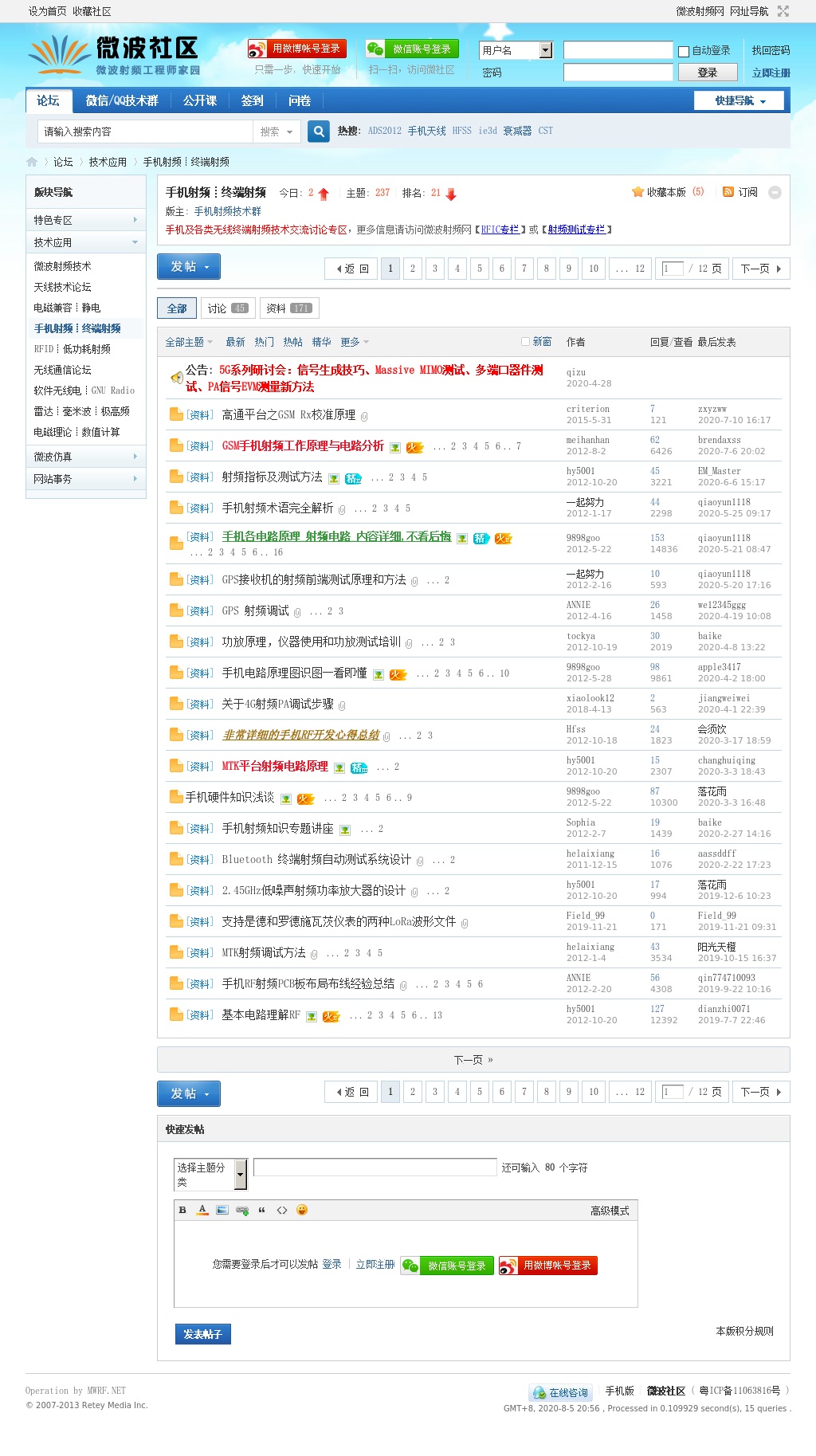
Task: Click the 立即注册 link in header
Action: (x=771, y=73)
